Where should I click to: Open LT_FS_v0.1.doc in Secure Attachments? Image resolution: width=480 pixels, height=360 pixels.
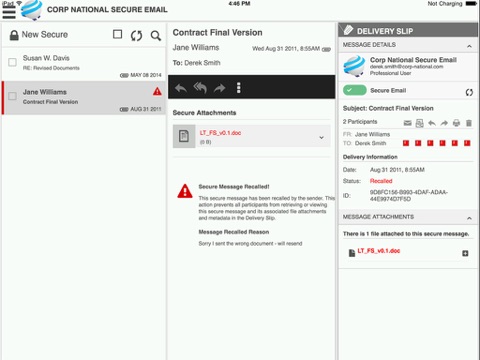tap(220, 133)
